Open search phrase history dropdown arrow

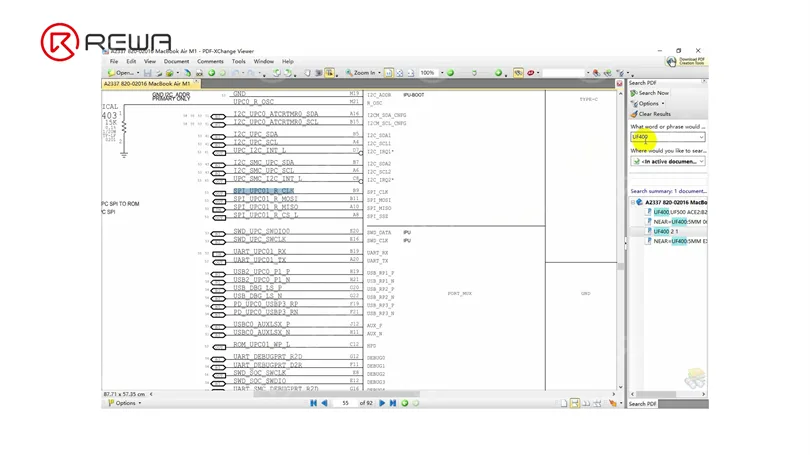point(702,137)
